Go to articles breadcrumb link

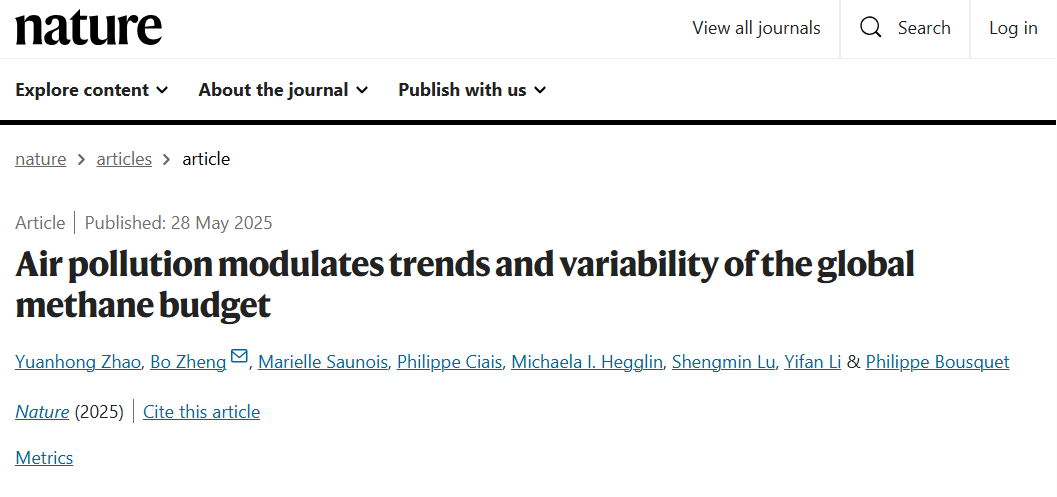click(124, 159)
